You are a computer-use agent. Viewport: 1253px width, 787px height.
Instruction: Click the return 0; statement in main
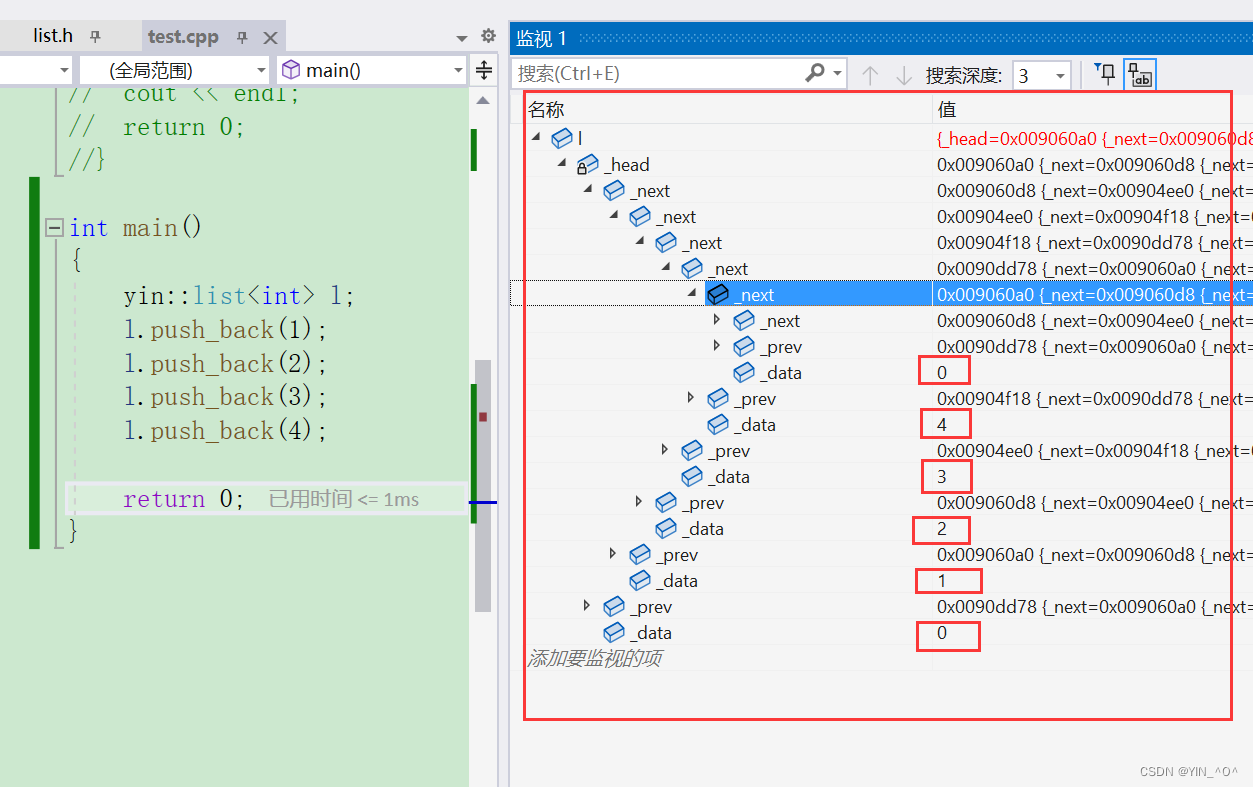point(184,499)
